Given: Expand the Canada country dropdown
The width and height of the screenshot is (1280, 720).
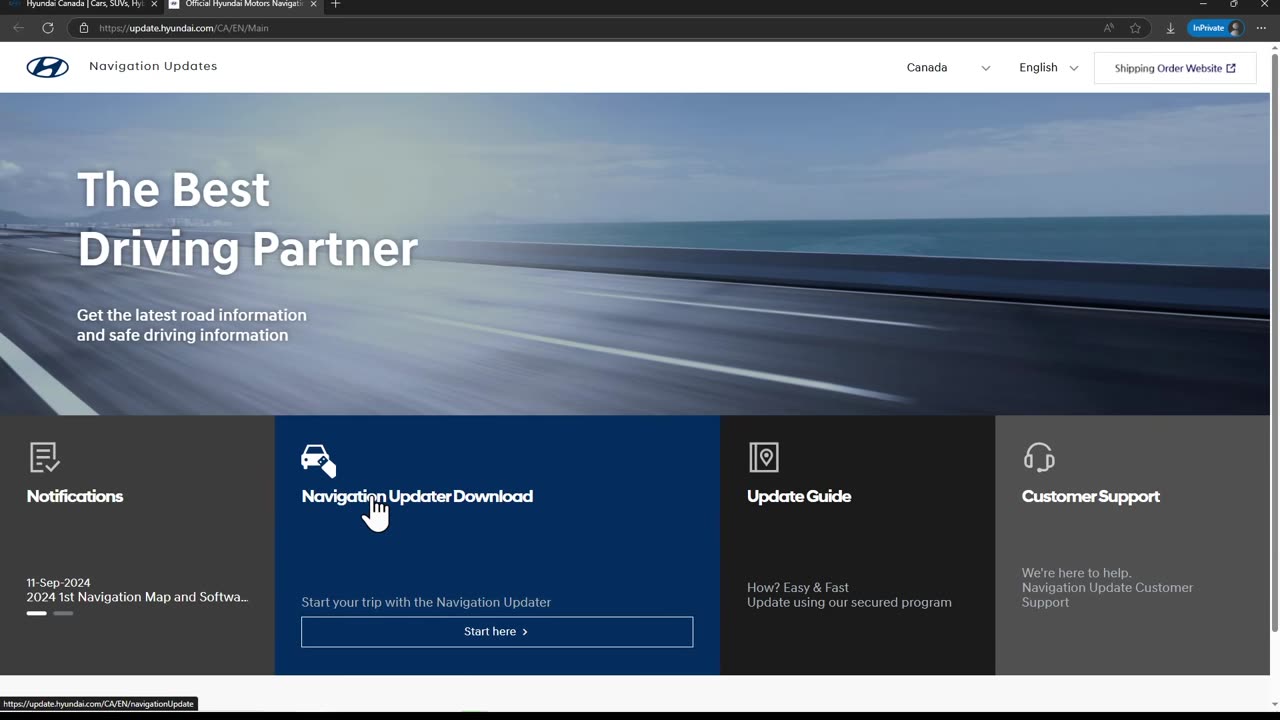Looking at the screenshot, I should point(948,68).
